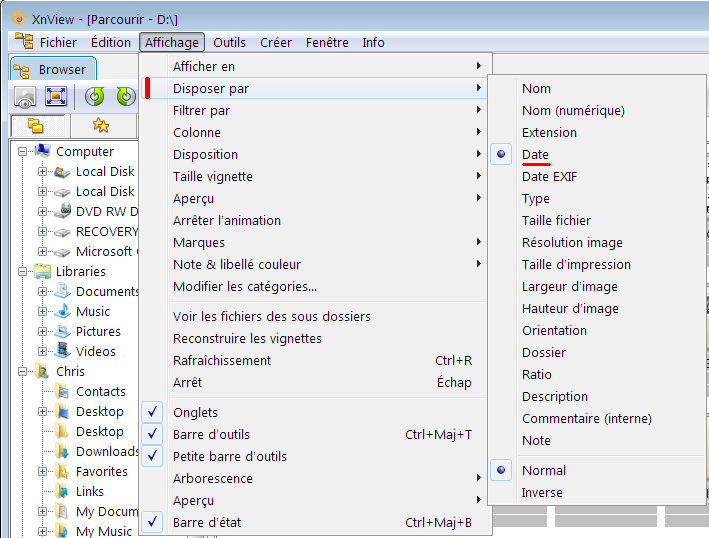The image size is (709, 538).
Task: Open the Afficher en submenu
Action: pos(315,66)
